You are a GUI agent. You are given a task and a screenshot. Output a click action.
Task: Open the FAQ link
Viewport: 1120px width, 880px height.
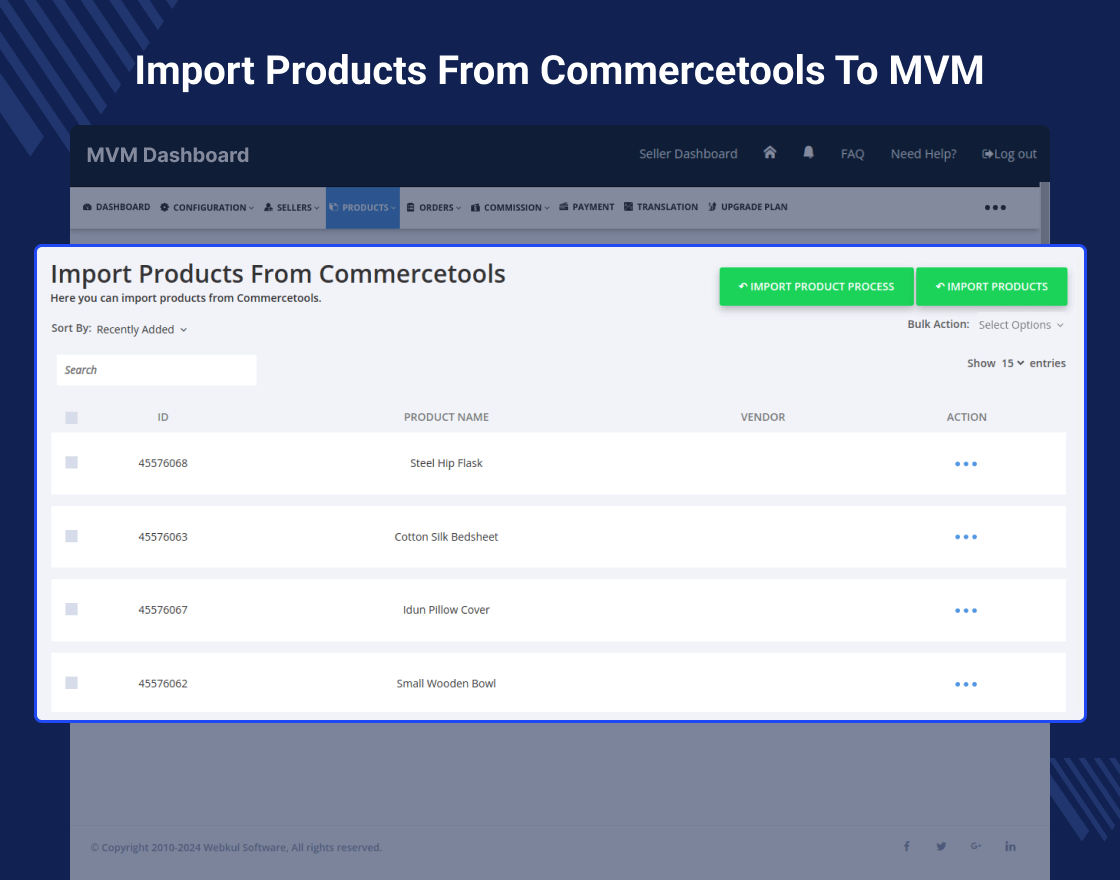pos(852,154)
